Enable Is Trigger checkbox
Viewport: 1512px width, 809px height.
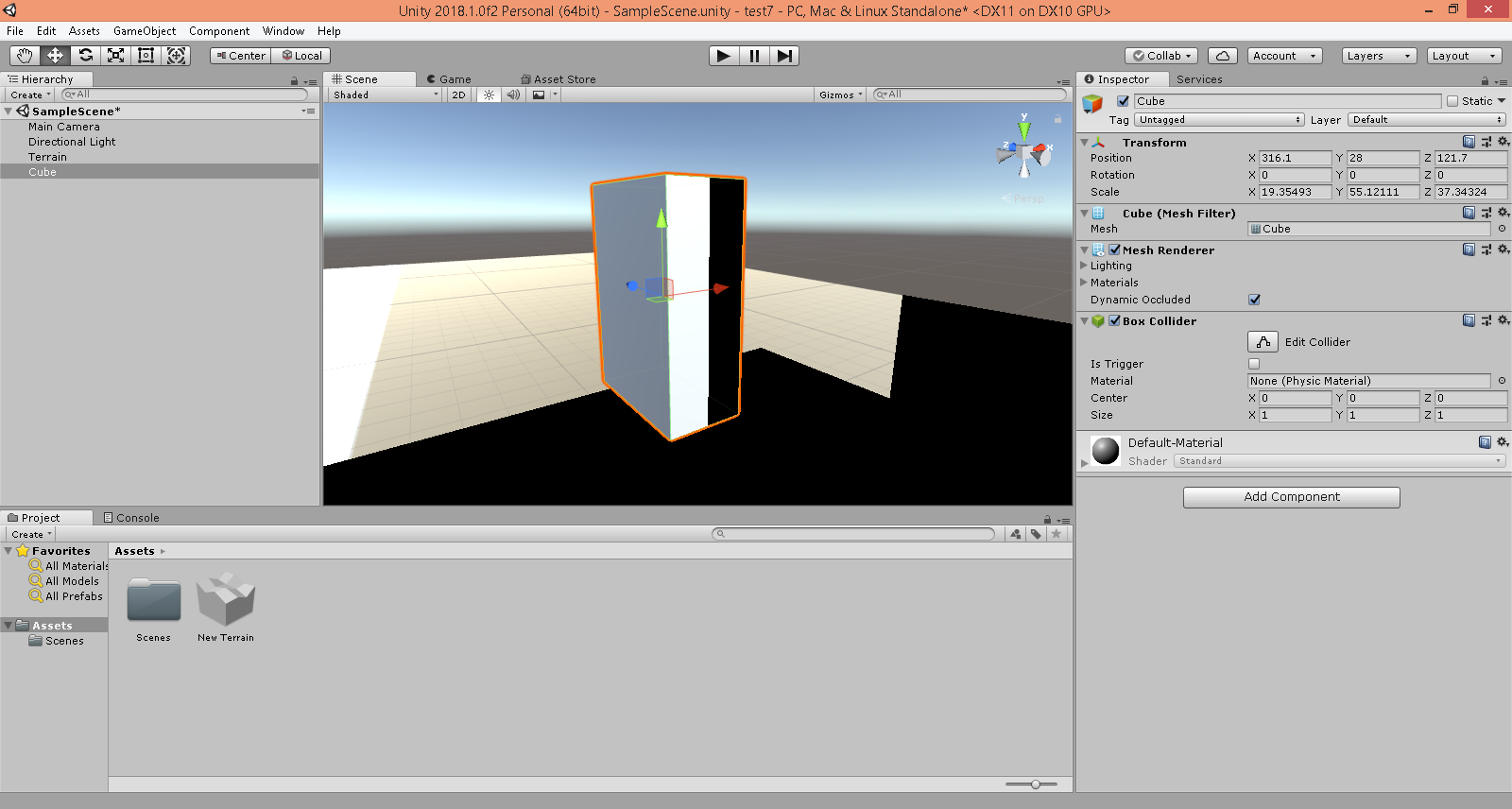(1254, 364)
